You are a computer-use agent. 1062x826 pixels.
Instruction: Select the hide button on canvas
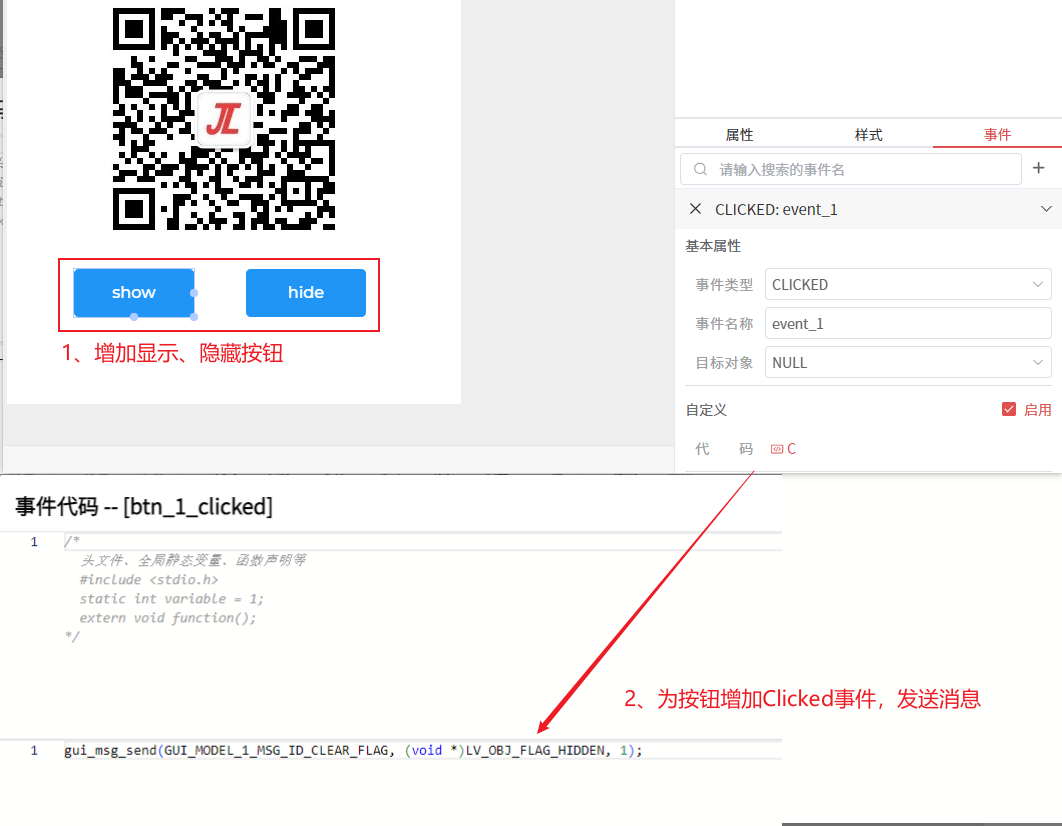305,292
